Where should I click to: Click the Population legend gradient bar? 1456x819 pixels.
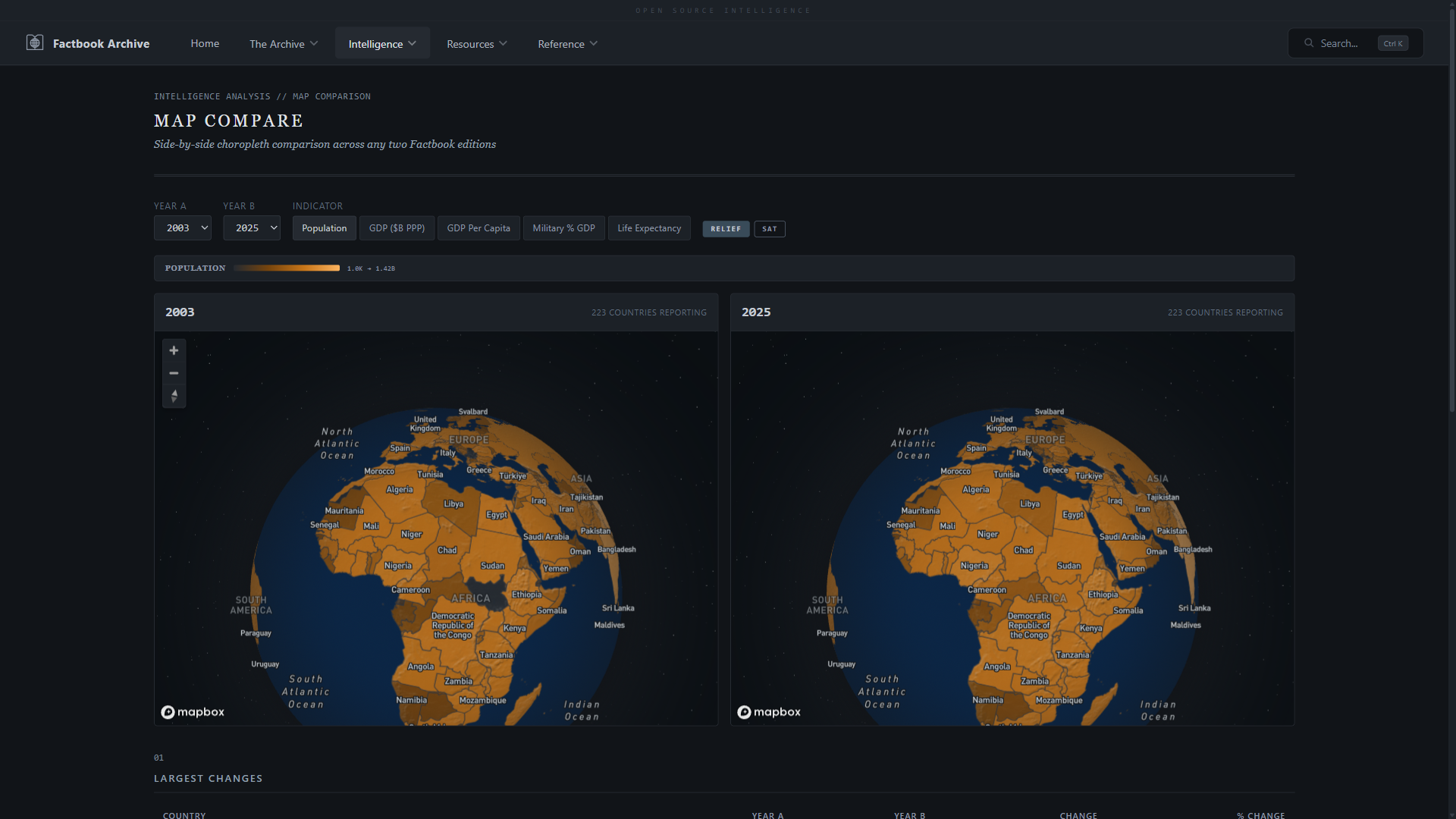(287, 268)
